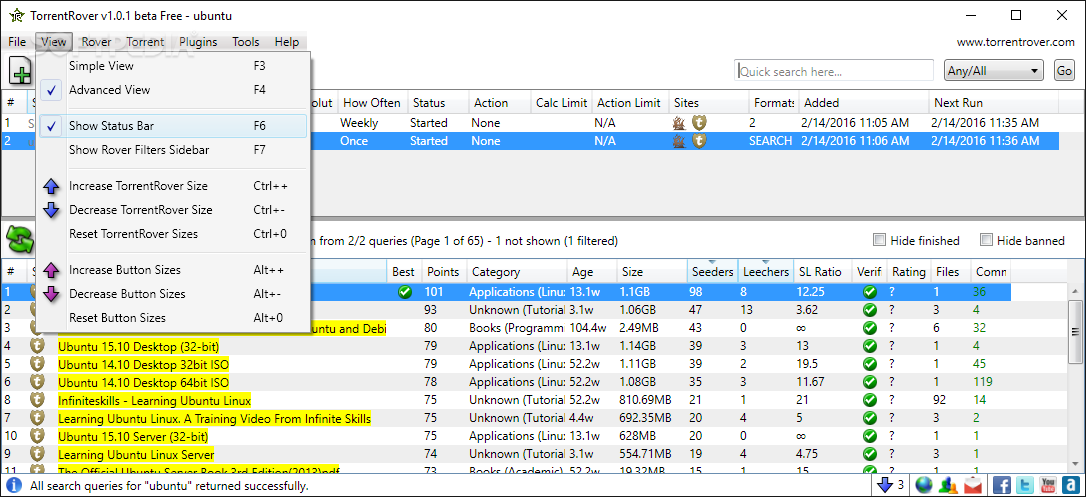Click the Status column header
This screenshot has width=1086, height=497.
pos(438,102)
